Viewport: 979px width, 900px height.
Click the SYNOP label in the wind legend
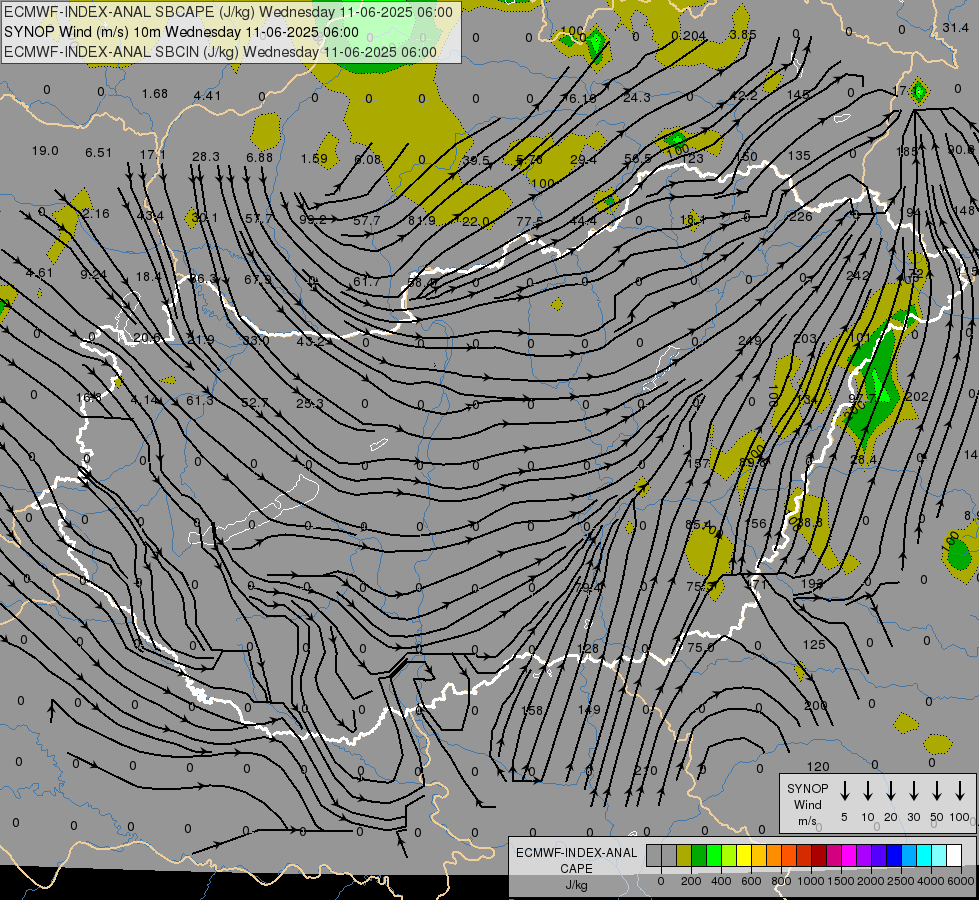pyautogui.click(x=807, y=789)
